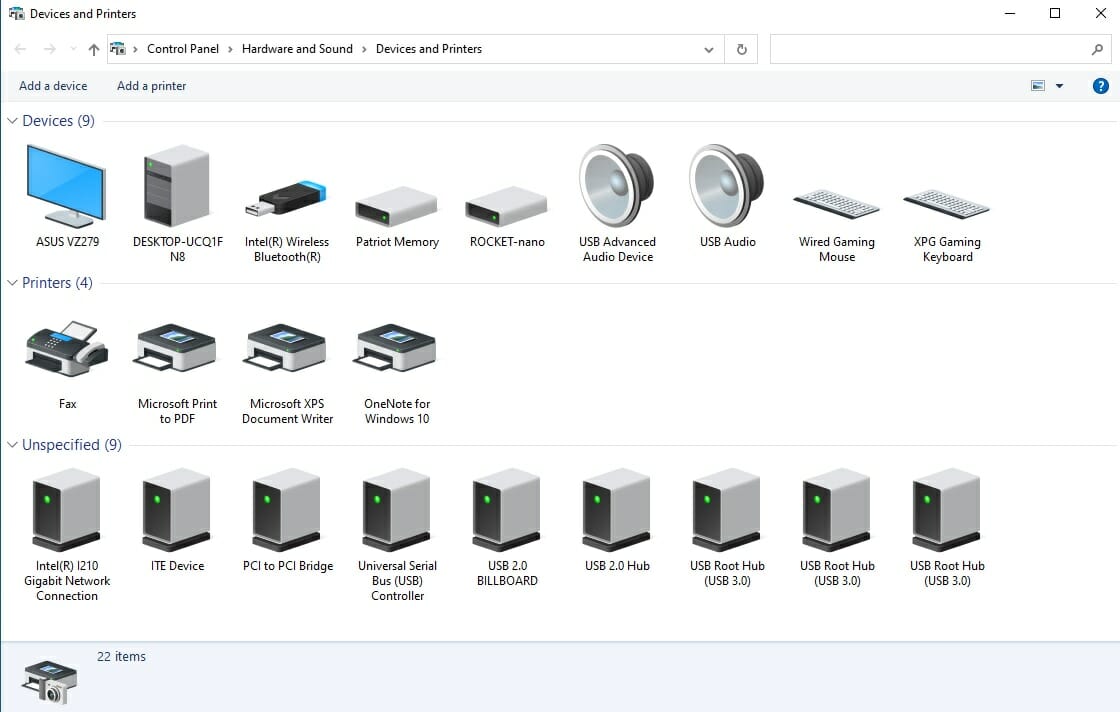Click the address bar location icon
The height and width of the screenshot is (712, 1120).
pos(118,49)
